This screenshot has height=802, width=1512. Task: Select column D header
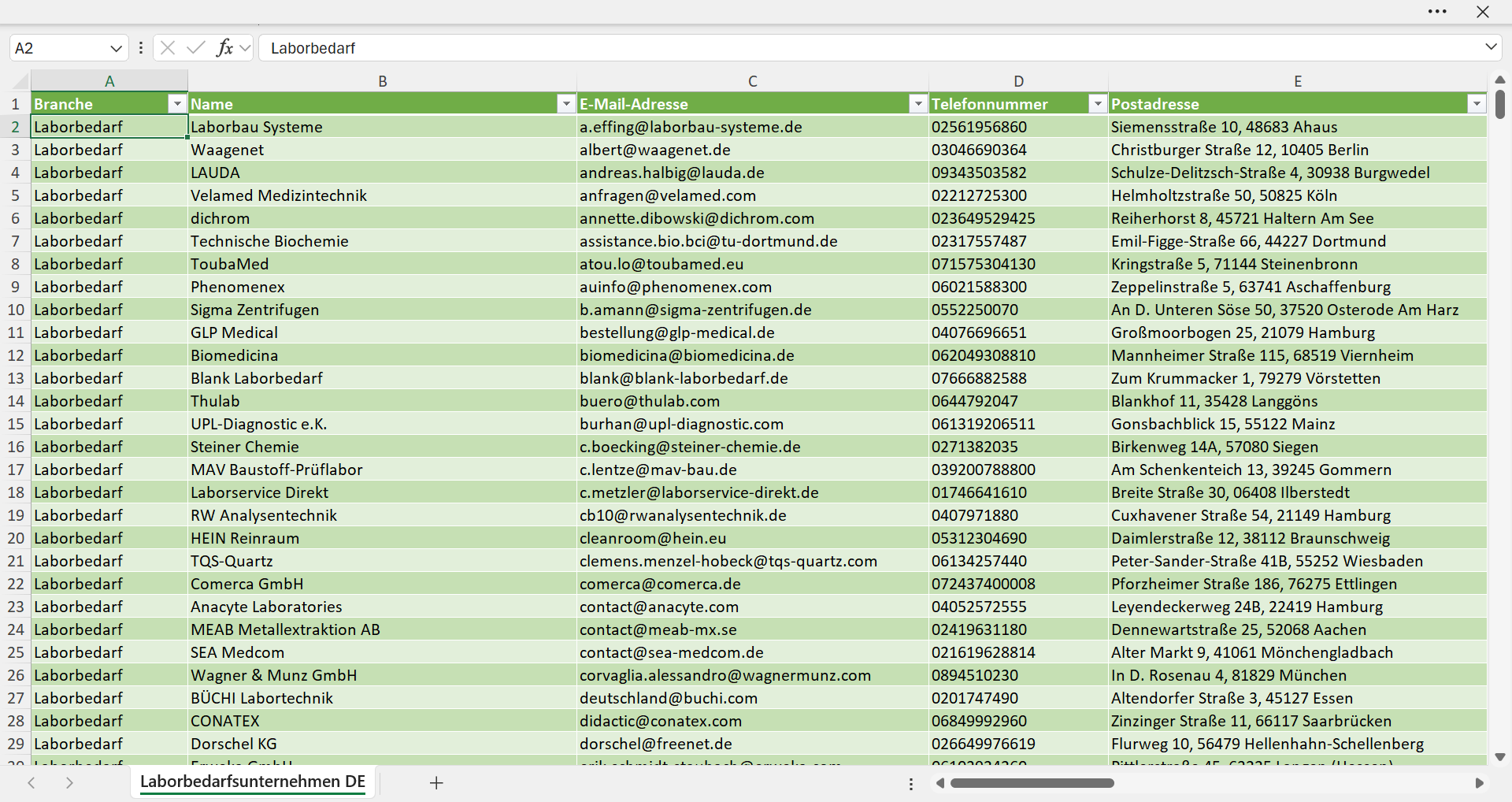pos(1018,81)
